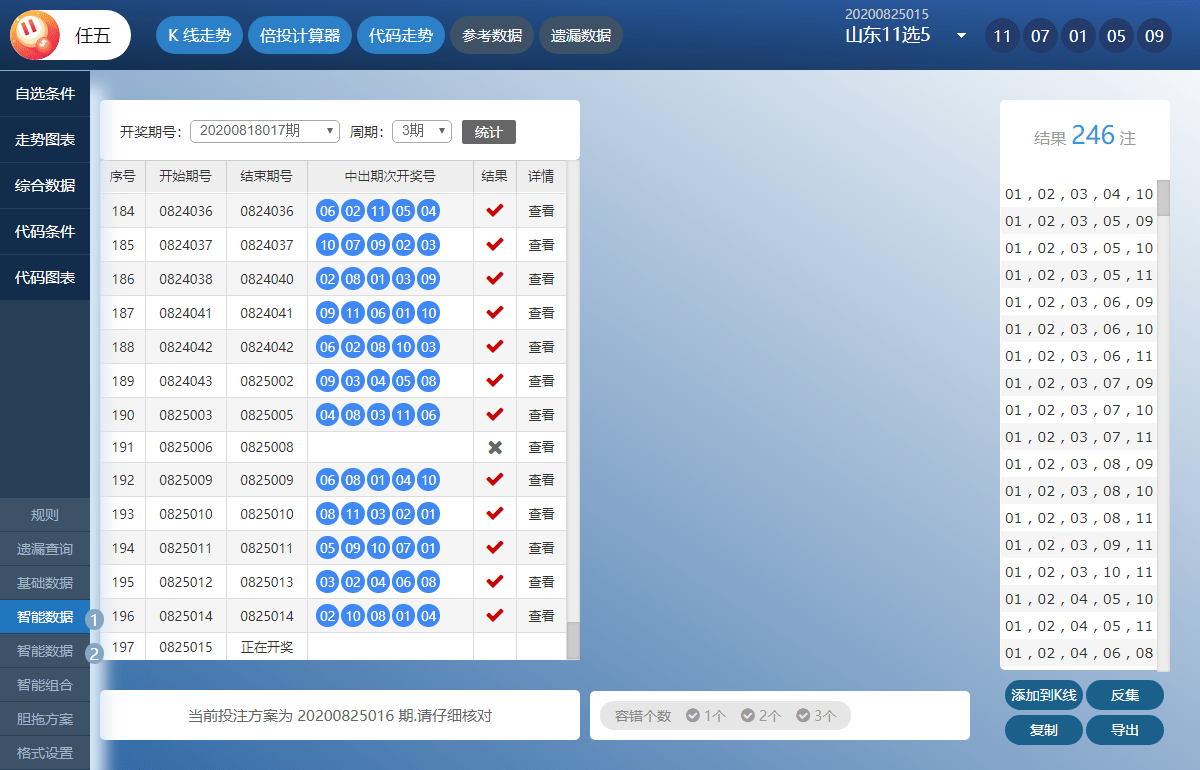Click the gray X result in row 191
Image resolution: width=1200 pixels, height=770 pixels.
494,448
